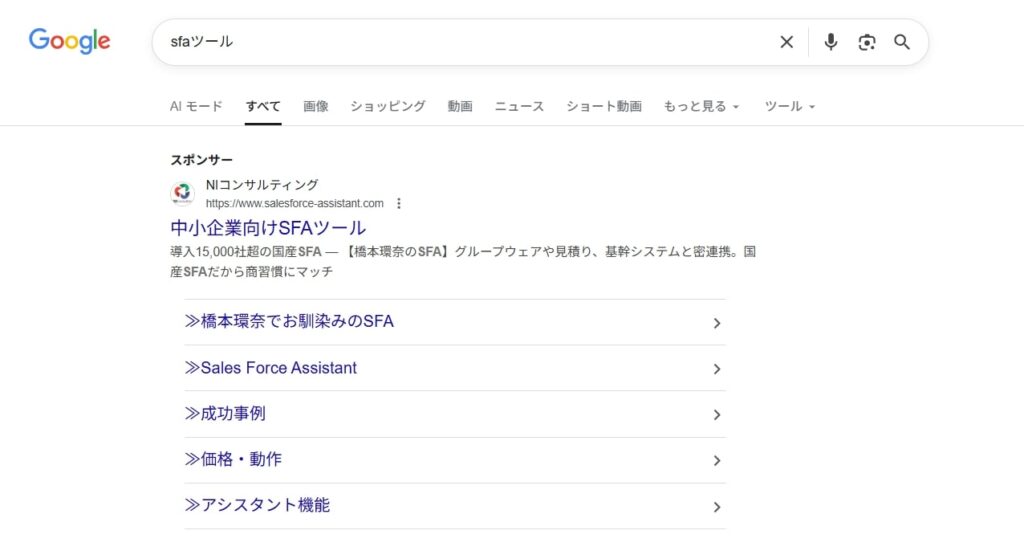
Task: Start voice search with microphone icon
Action: pos(830,42)
